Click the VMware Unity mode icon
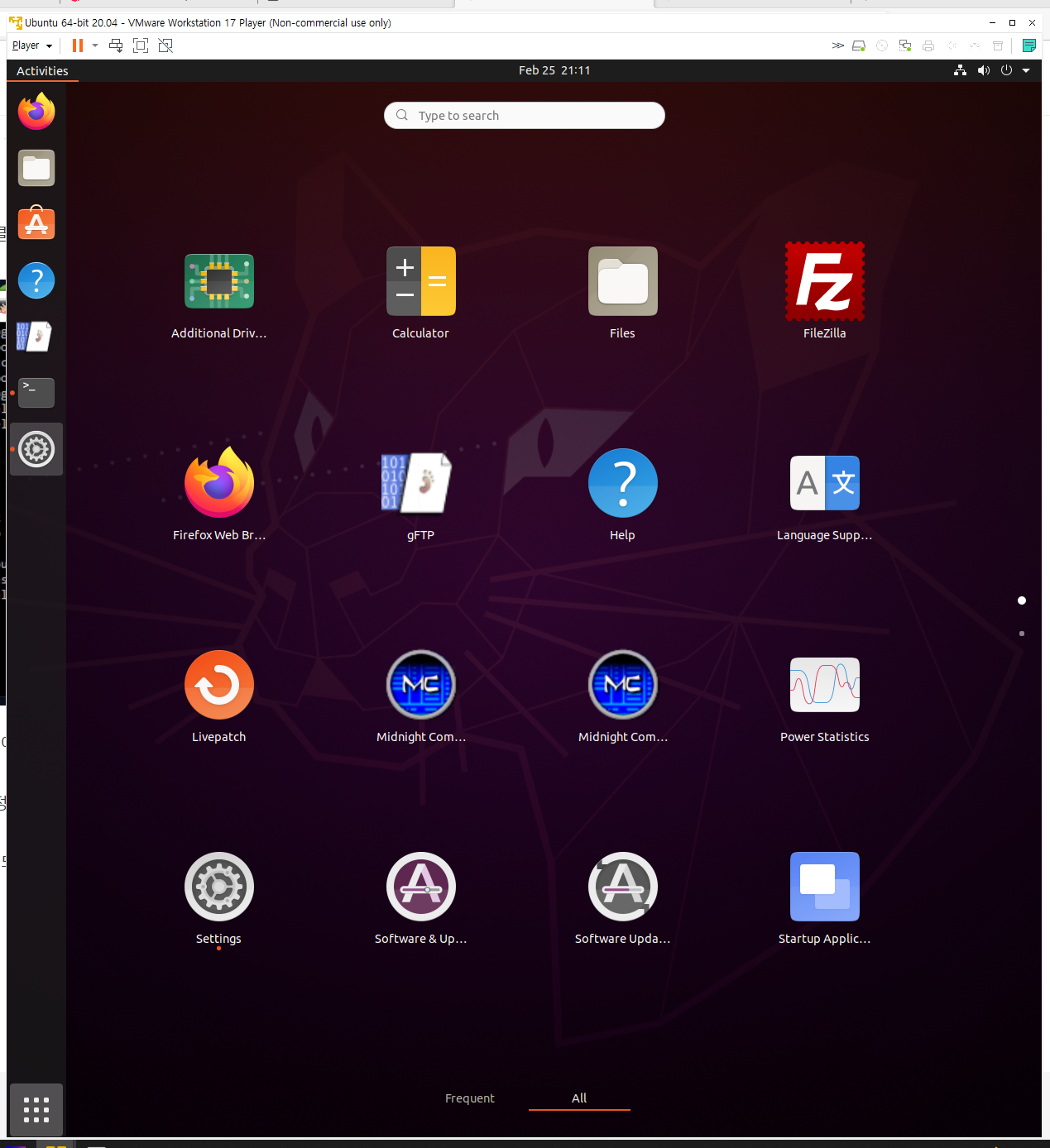The width and height of the screenshot is (1050, 1148). point(165,45)
